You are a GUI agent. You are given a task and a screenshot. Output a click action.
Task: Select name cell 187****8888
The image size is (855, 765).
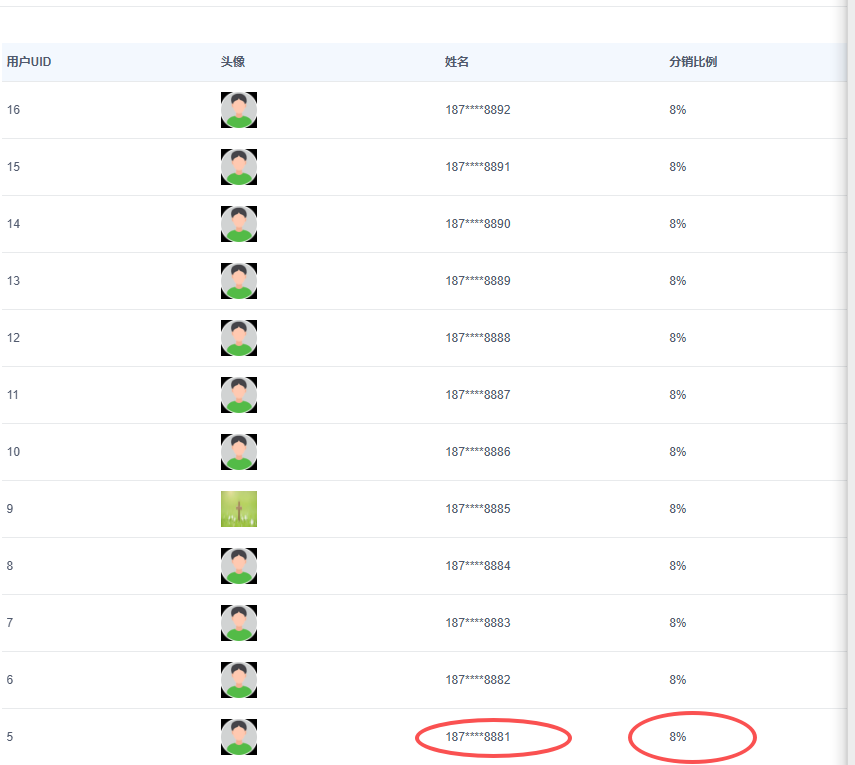(x=478, y=338)
